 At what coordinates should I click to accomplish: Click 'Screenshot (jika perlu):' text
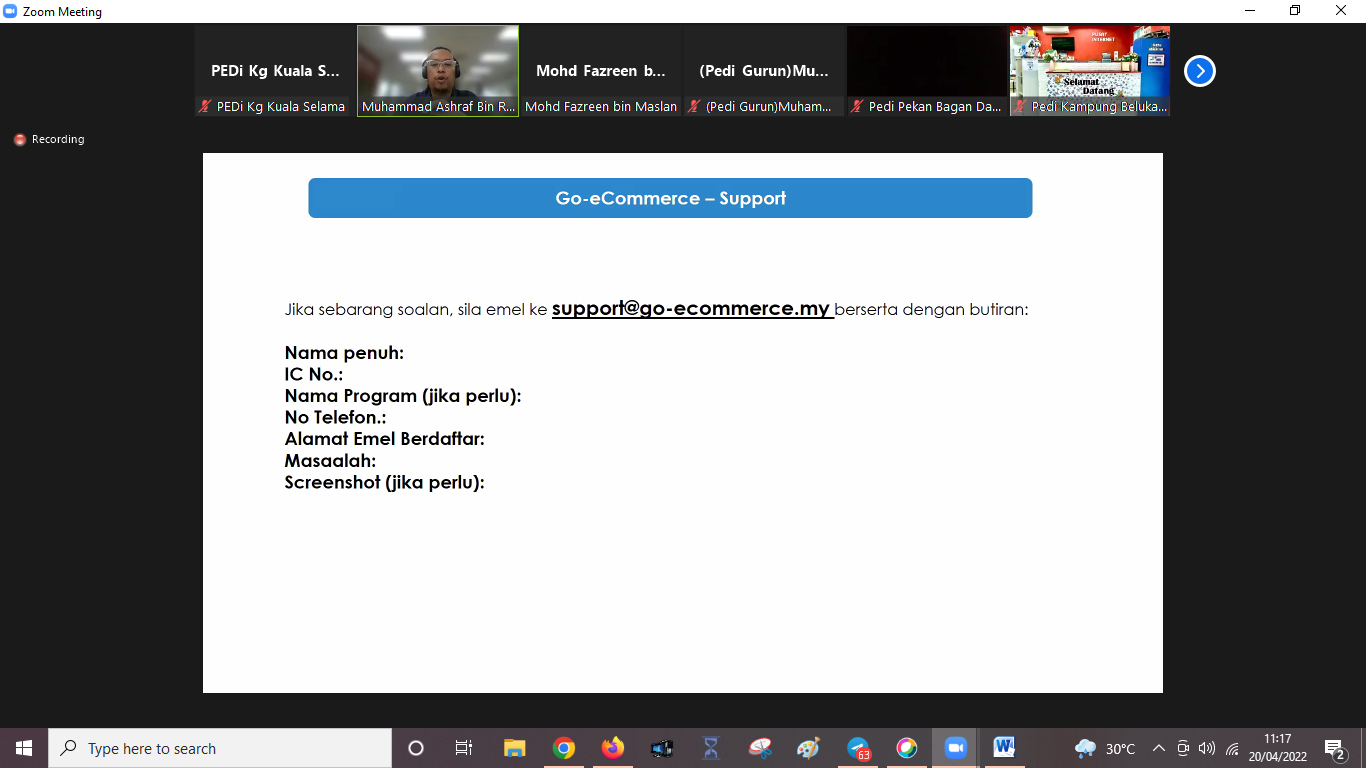pyautogui.click(x=385, y=482)
